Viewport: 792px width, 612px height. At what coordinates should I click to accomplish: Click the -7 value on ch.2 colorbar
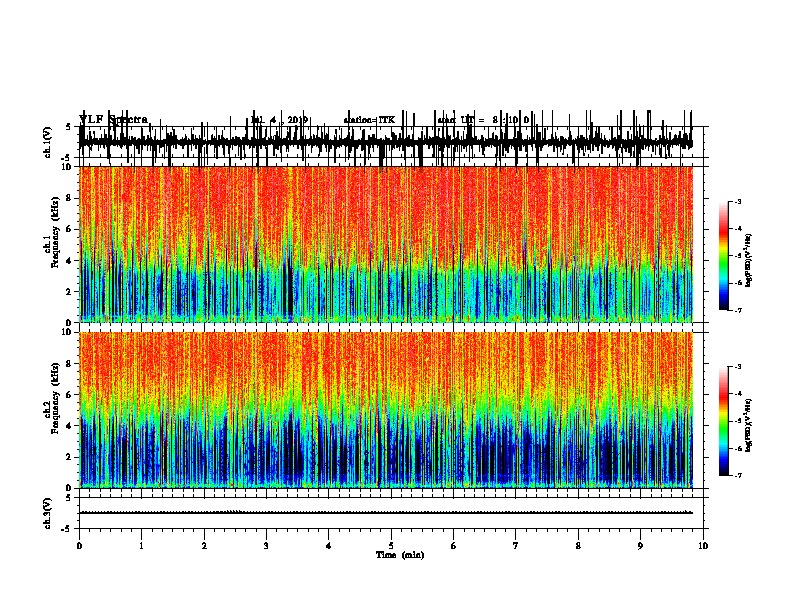tap(737, 476)
